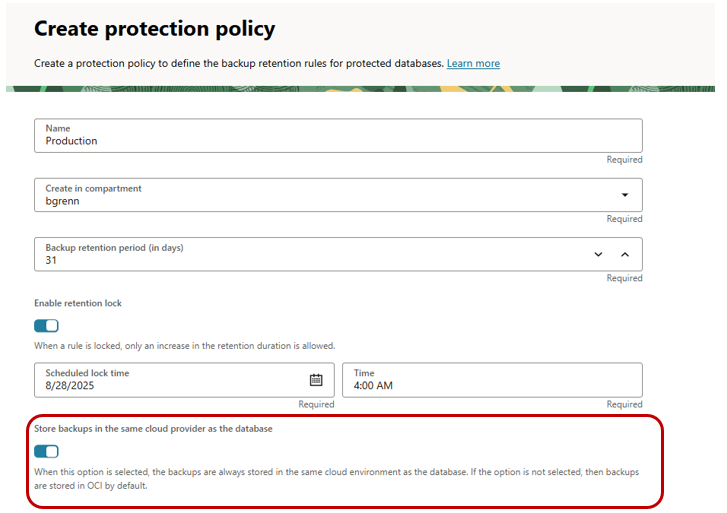Increase backup retention period with up chevron
Viewport: 727px width, 513px height.
(625, 254)
